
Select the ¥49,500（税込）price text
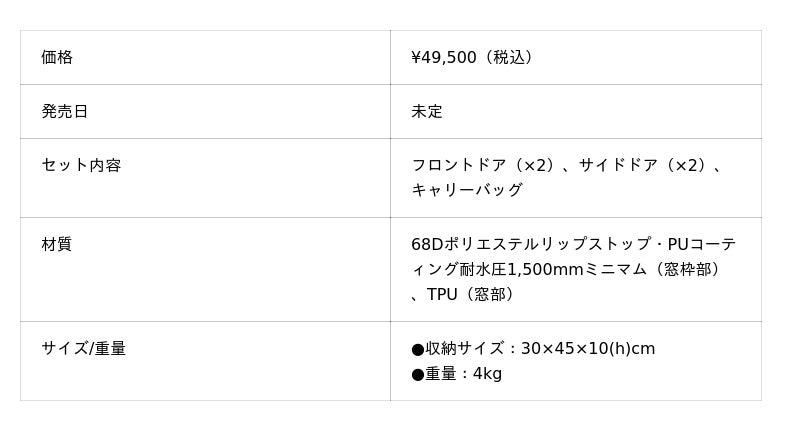[x=474, y=58]
